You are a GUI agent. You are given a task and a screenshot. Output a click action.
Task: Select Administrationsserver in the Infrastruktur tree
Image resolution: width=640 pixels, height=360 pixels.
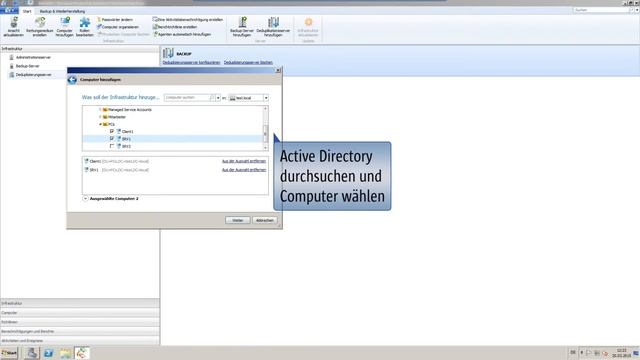click(33, 58)
